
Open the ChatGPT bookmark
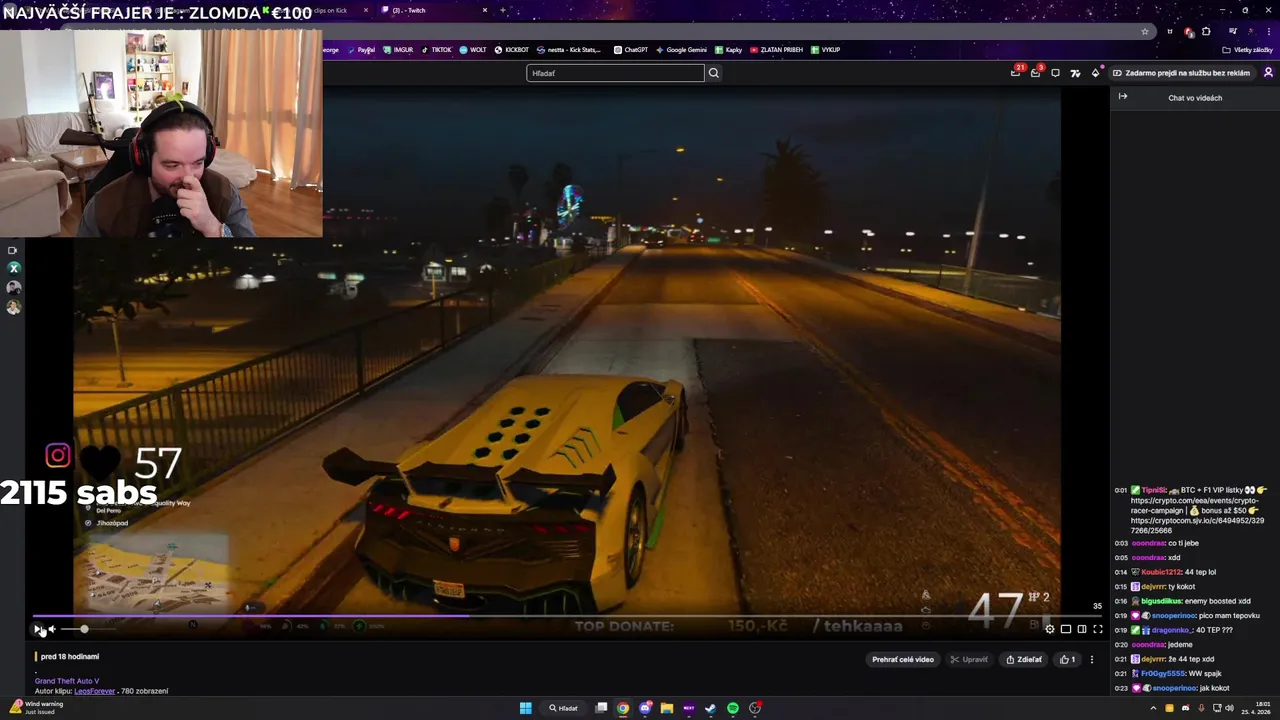pos(631,50)
